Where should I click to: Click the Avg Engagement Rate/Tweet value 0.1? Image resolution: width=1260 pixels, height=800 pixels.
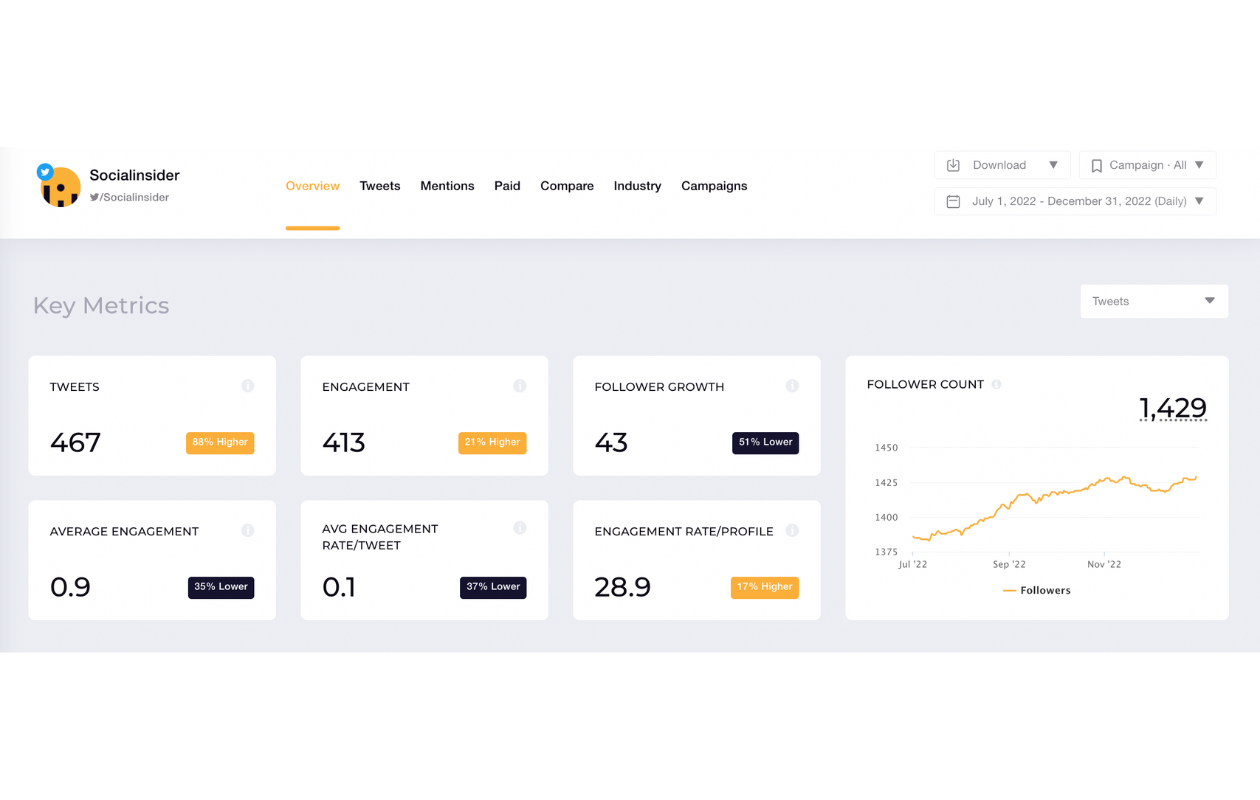click(339, 587)
